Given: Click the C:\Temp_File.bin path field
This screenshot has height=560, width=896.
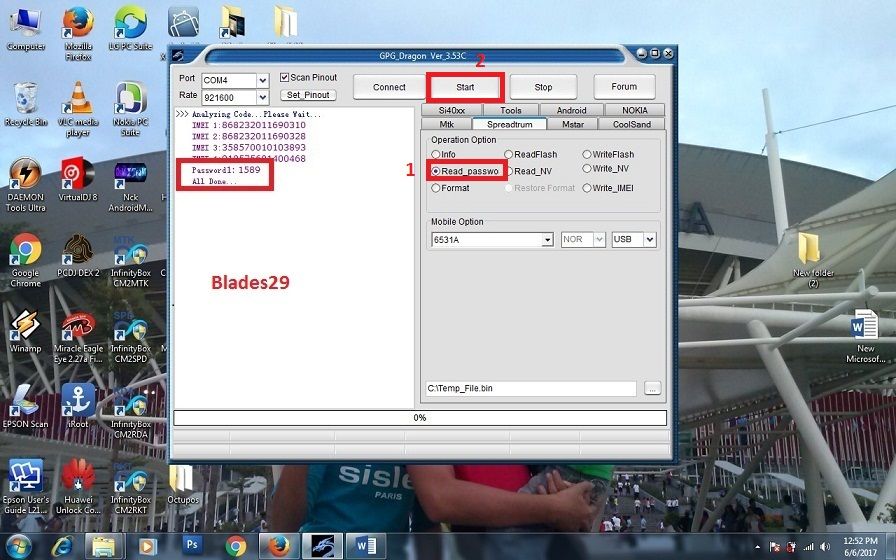Looking at the screenshot, I should 530,388.
